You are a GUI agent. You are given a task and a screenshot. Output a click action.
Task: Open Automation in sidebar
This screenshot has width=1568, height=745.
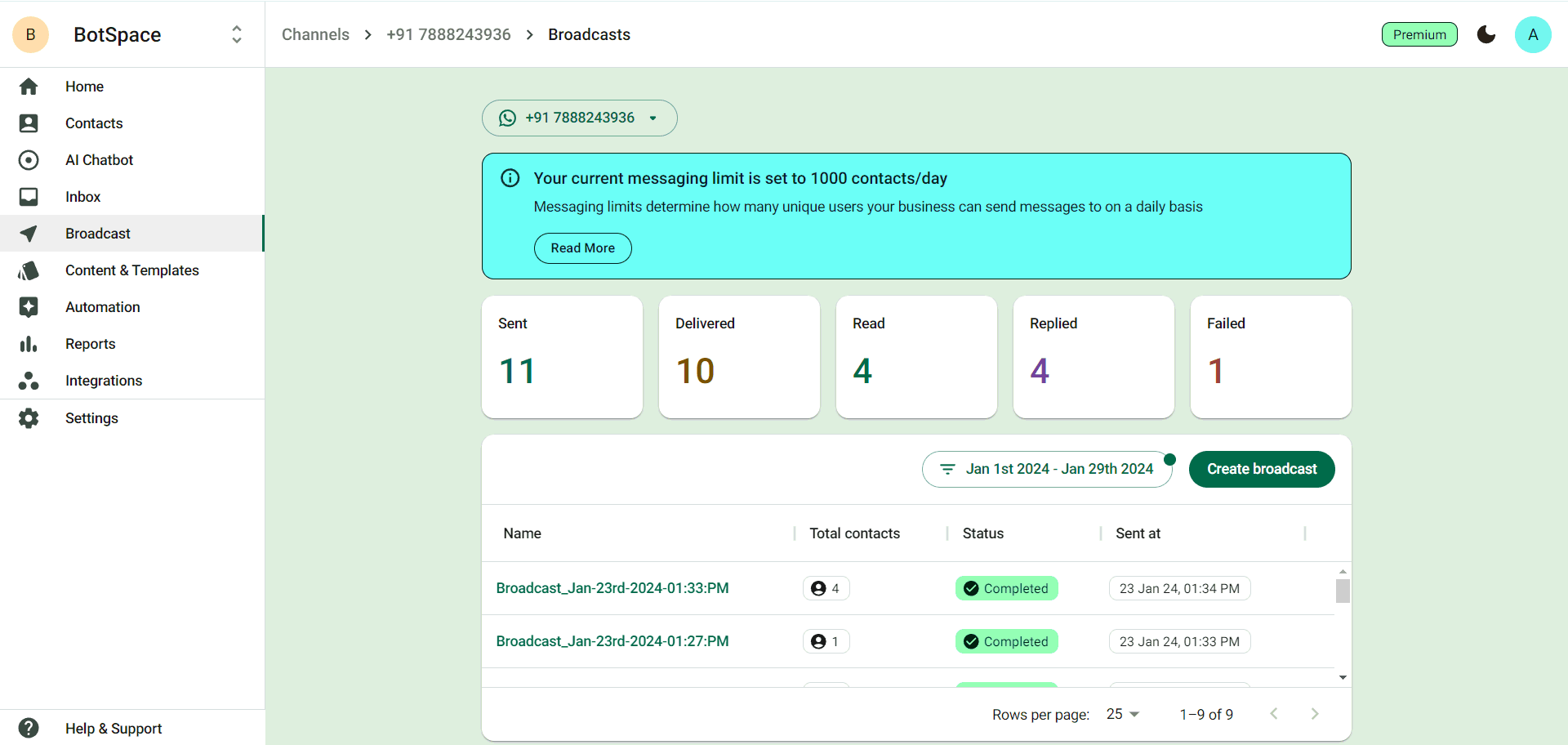tap(131, 307)
